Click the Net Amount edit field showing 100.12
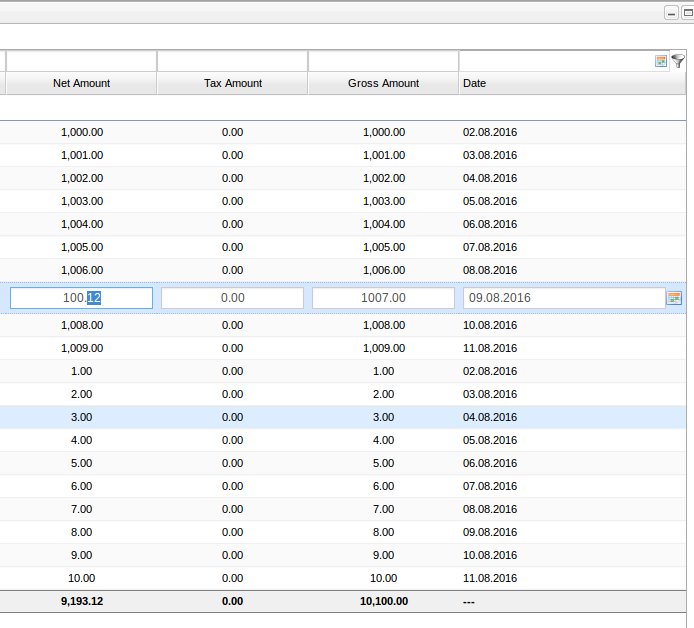The height and width of the screenshot is (628, 694). 81,298
